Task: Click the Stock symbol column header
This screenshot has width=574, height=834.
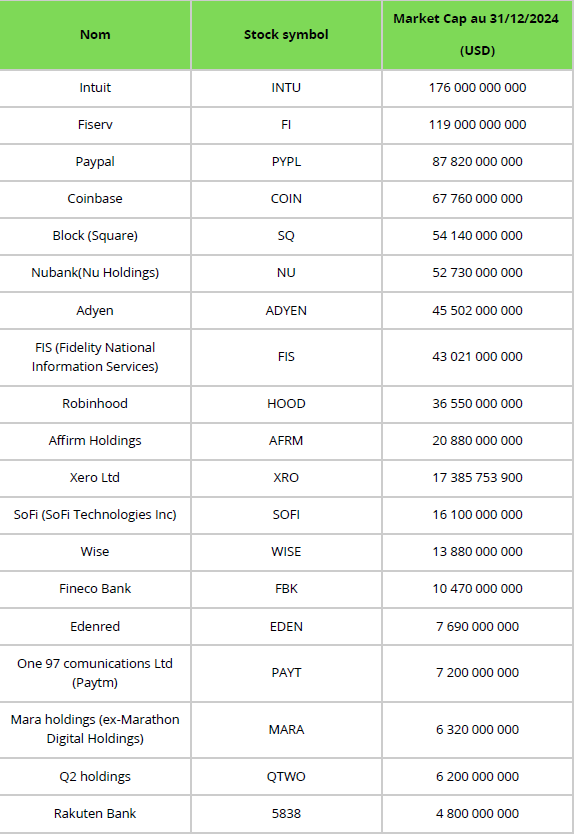Action: click(x=286, y=35)
